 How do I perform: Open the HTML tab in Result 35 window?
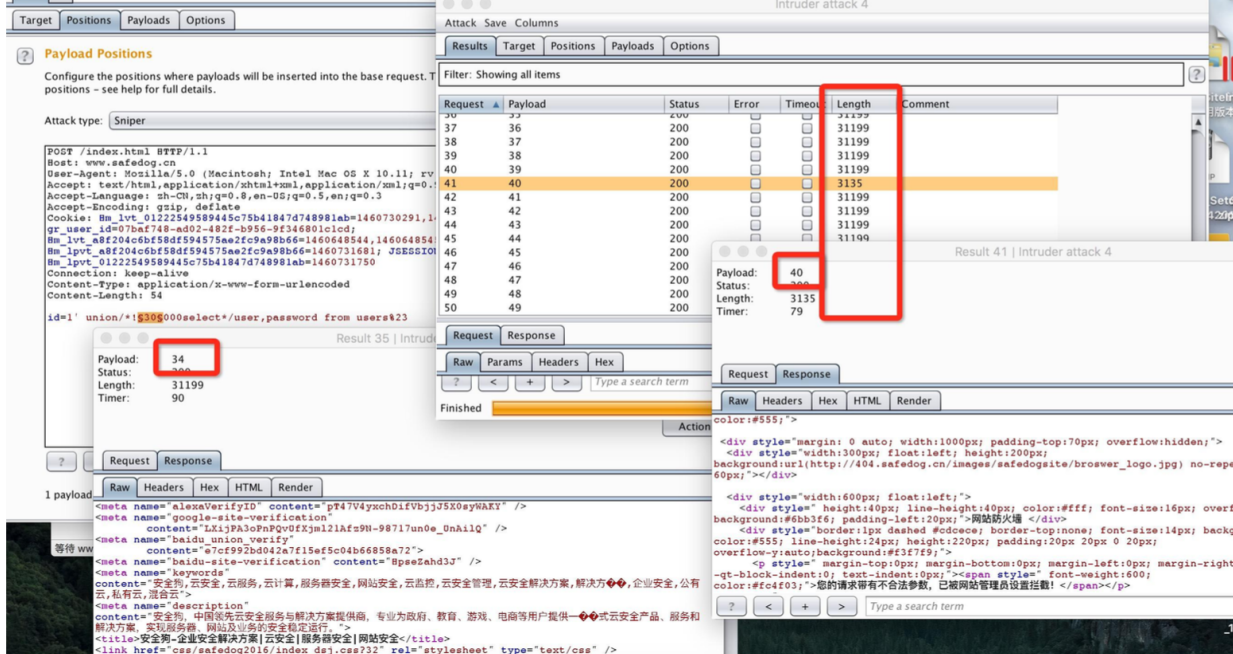(249, 487)
